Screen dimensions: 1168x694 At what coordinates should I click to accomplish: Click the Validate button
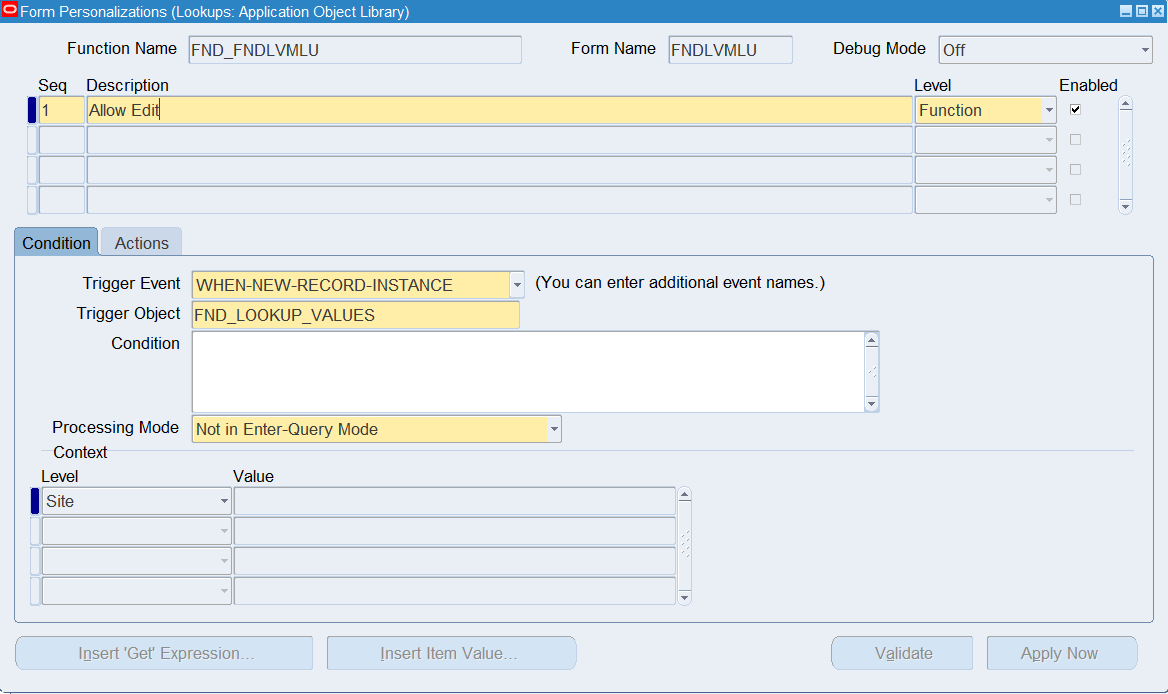(x=901, y=652)
